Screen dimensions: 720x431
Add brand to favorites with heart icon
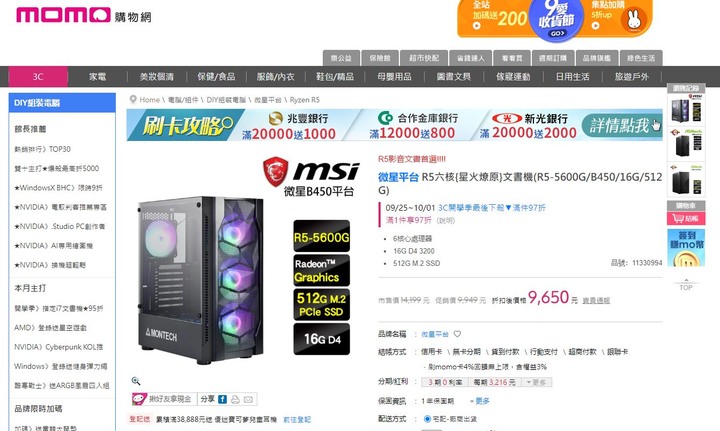pos(457,334)
